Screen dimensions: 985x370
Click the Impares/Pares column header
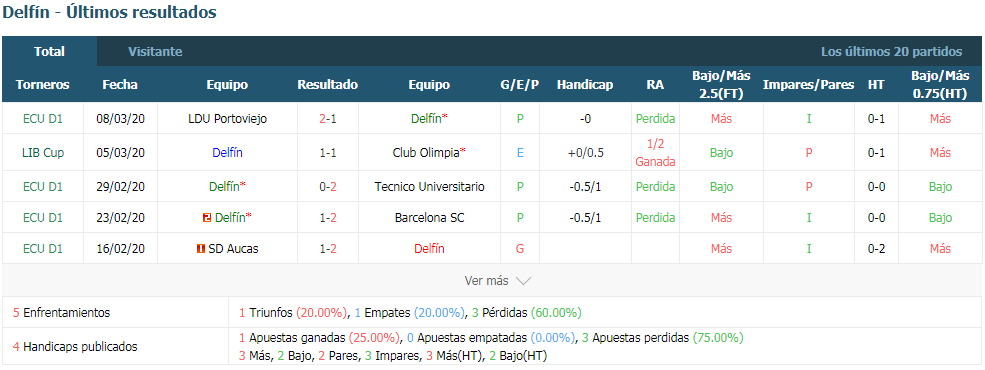coord(808,85)
